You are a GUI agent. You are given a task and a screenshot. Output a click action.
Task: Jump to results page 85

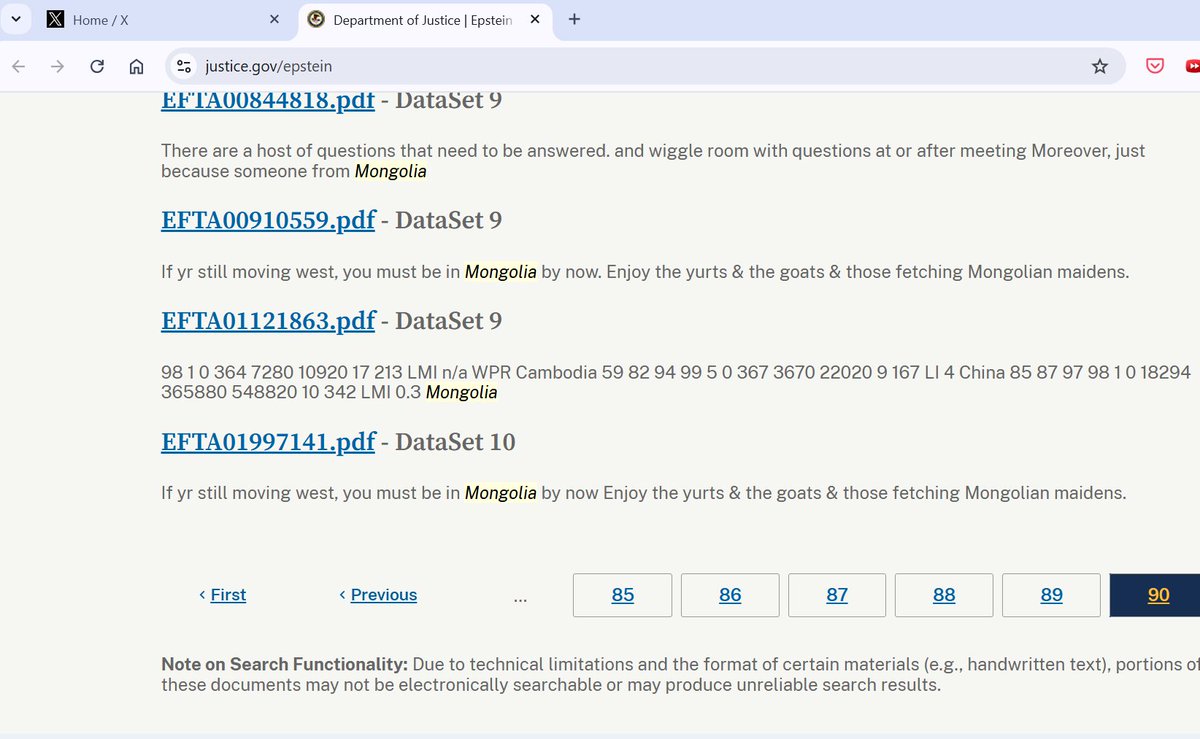click(622, 595)
